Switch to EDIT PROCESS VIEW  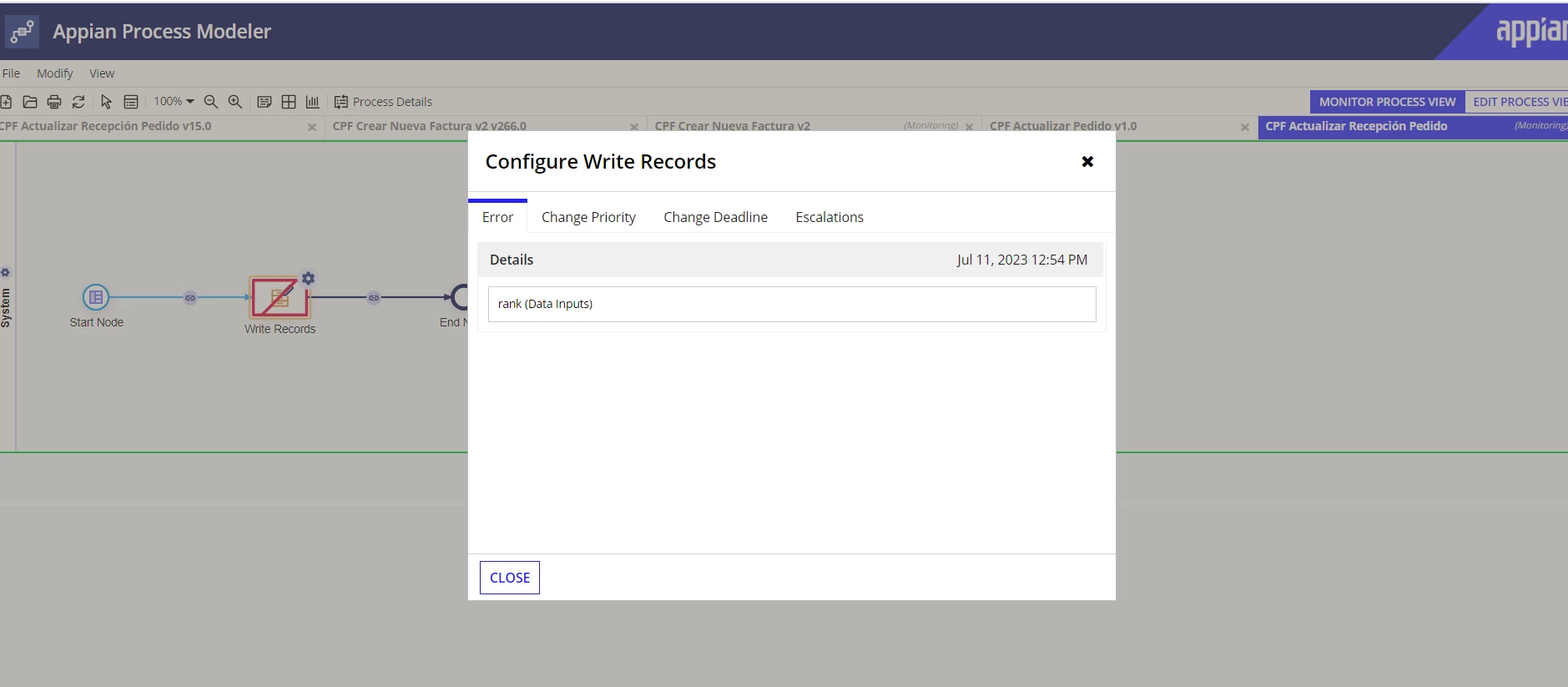[x=1519, y=102]
